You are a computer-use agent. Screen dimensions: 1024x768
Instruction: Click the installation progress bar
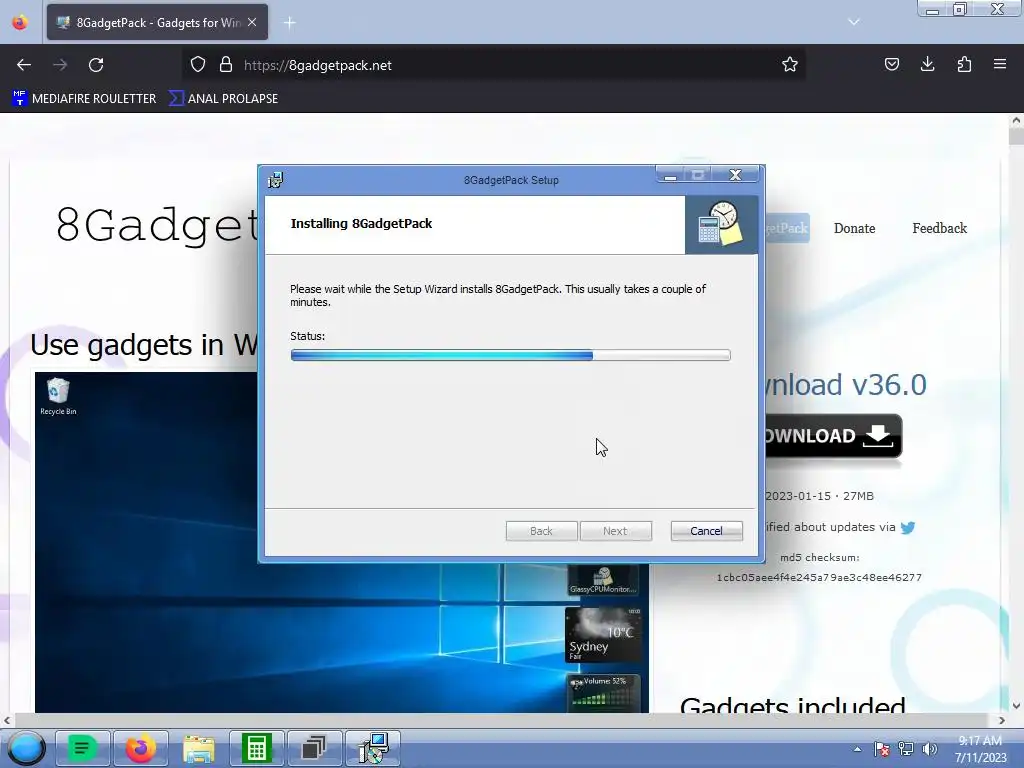coord(510,355)
